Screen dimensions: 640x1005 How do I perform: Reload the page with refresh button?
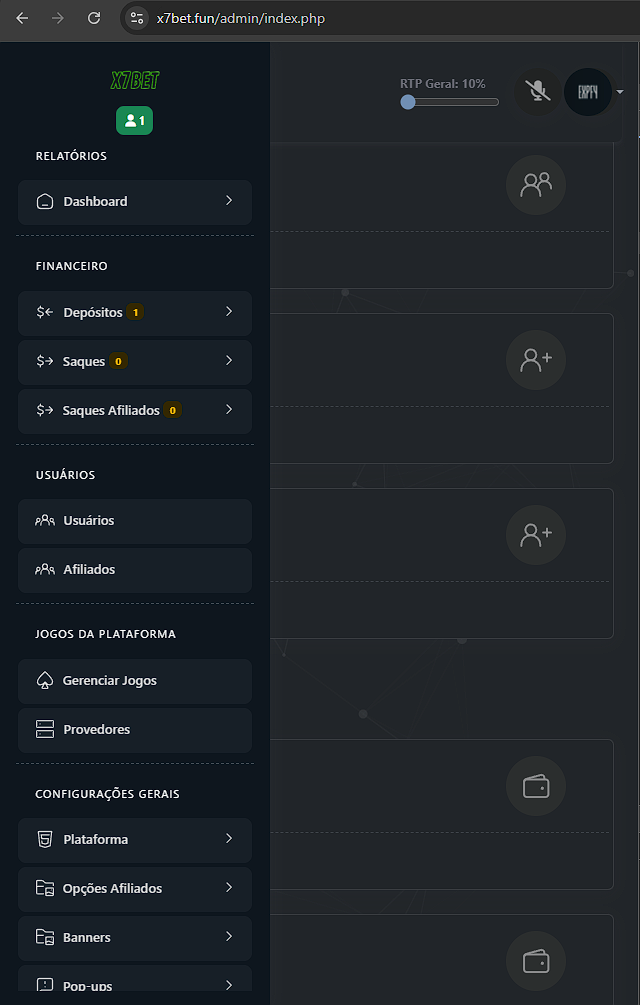point(94,18)
